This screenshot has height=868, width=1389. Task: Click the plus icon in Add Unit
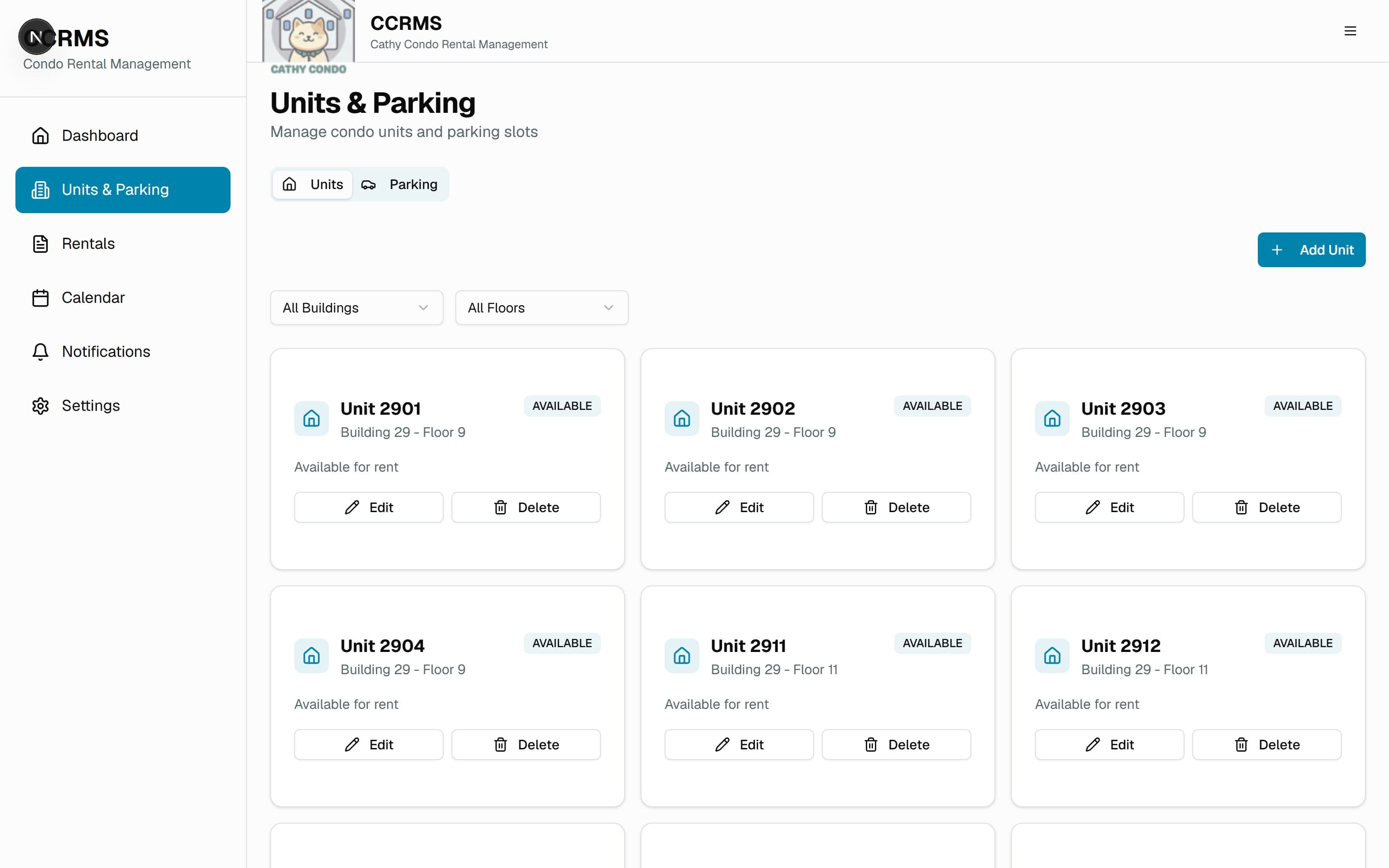pos(1277,250)
